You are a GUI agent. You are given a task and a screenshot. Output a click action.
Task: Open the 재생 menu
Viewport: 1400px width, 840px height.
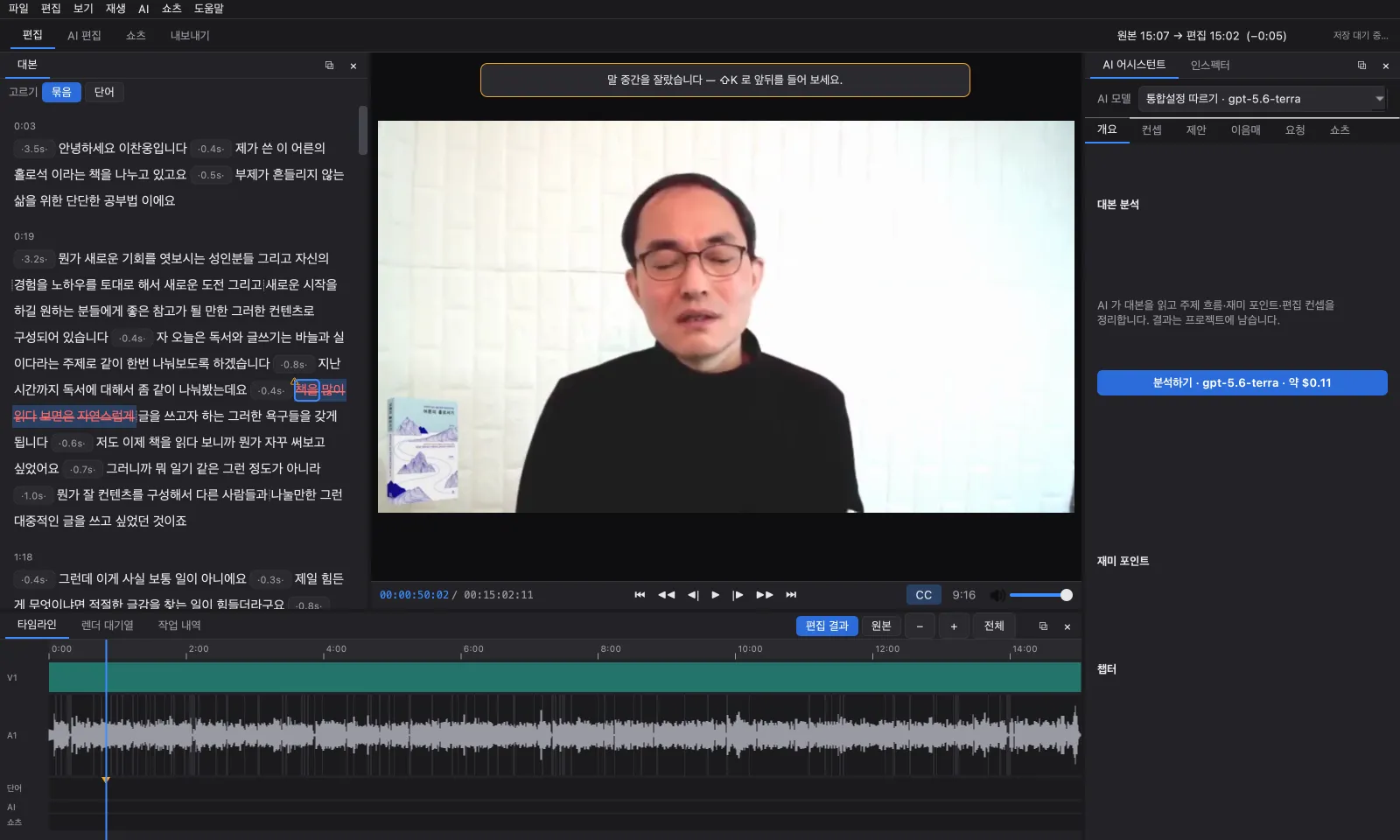[115, 9]
